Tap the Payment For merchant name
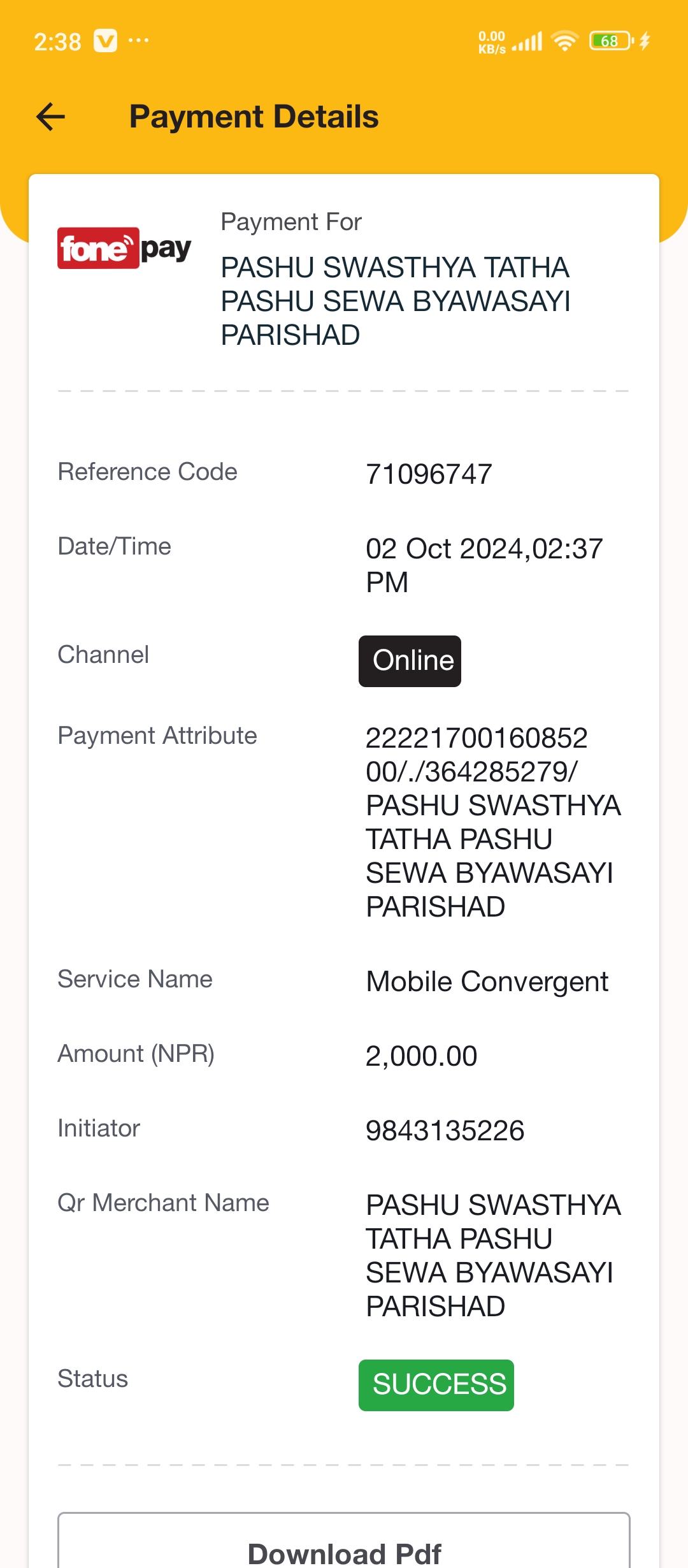Viewport: 688px width, 1568px height. coord(395,301)
